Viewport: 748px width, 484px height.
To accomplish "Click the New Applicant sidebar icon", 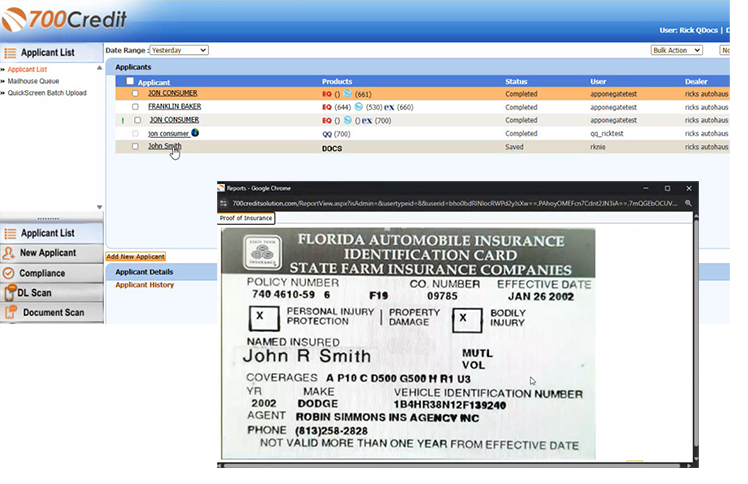I will (10, 253).
